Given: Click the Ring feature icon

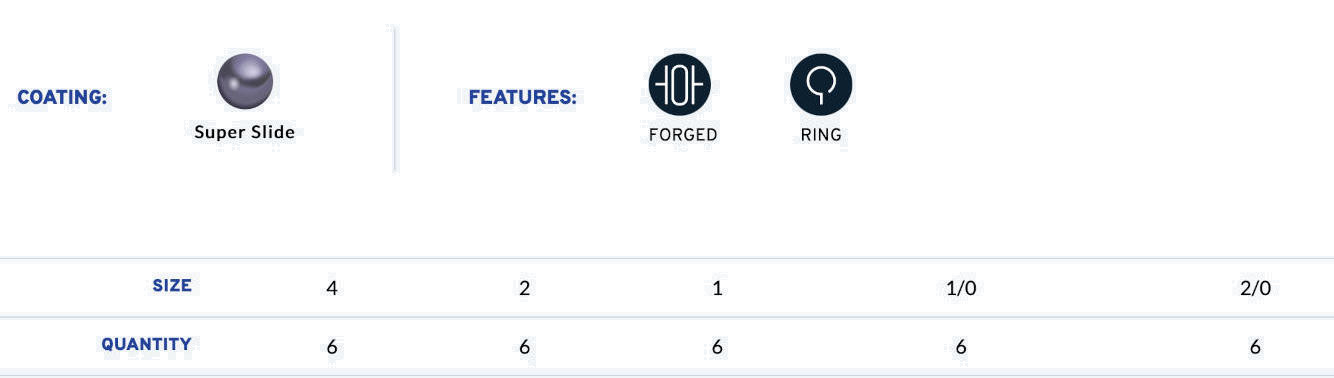Looking at the screenshot, I should pos(821,84).
